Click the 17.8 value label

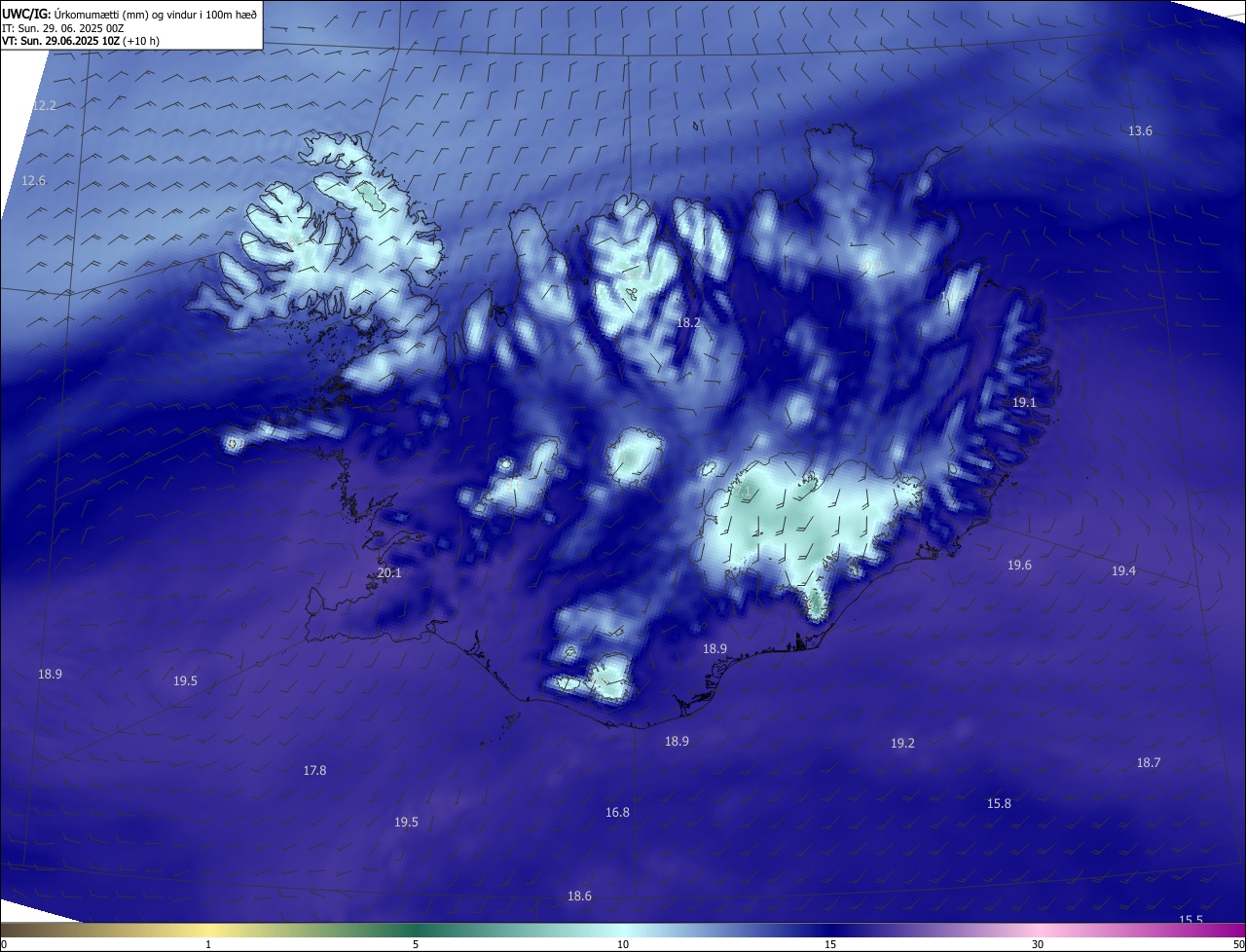tap(314, 770)
